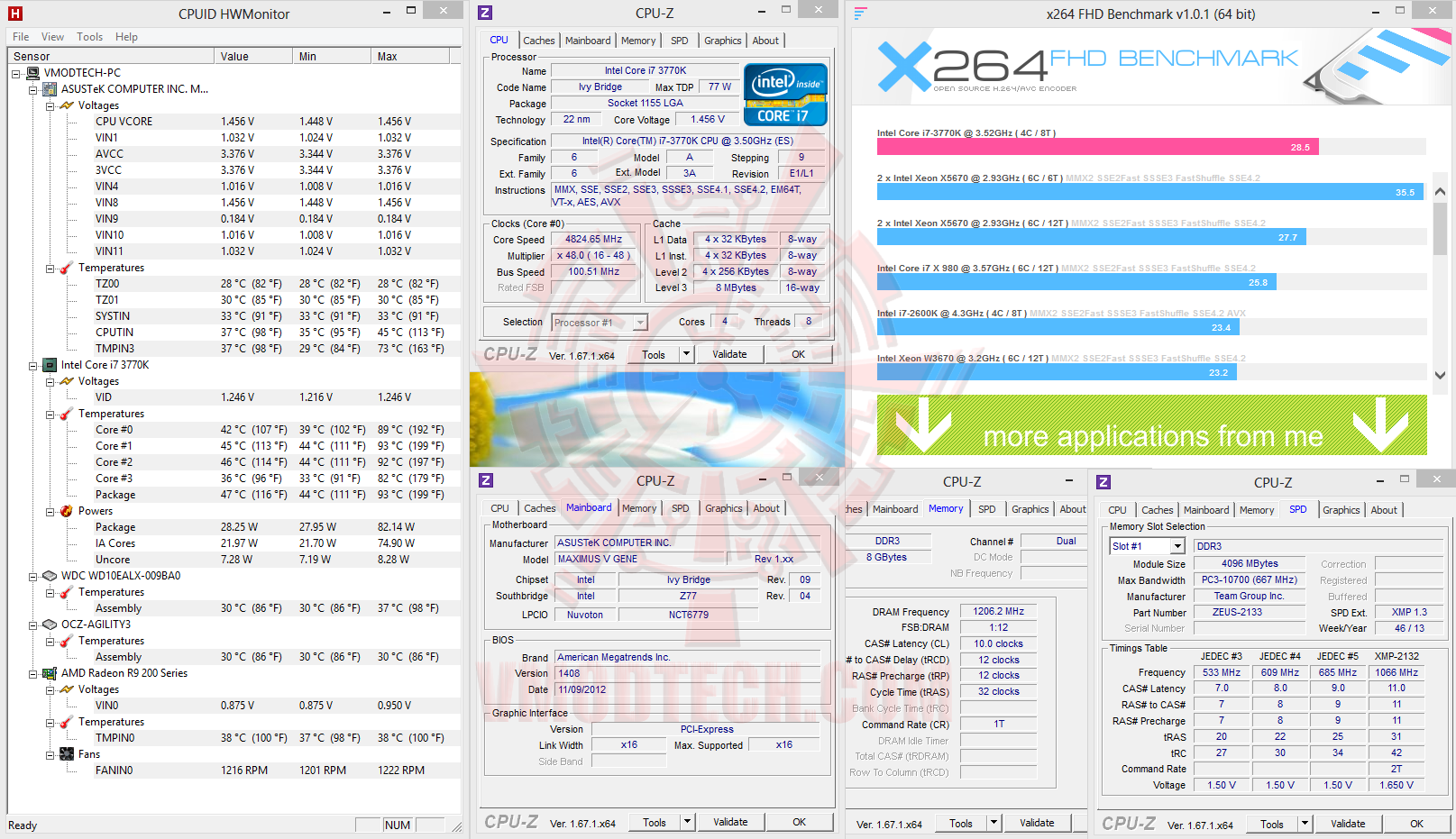Open the Tools dropdown arrow in the CPU-Z Memory window
This screenshot has height=839, width=1456.
click(994, 823)
